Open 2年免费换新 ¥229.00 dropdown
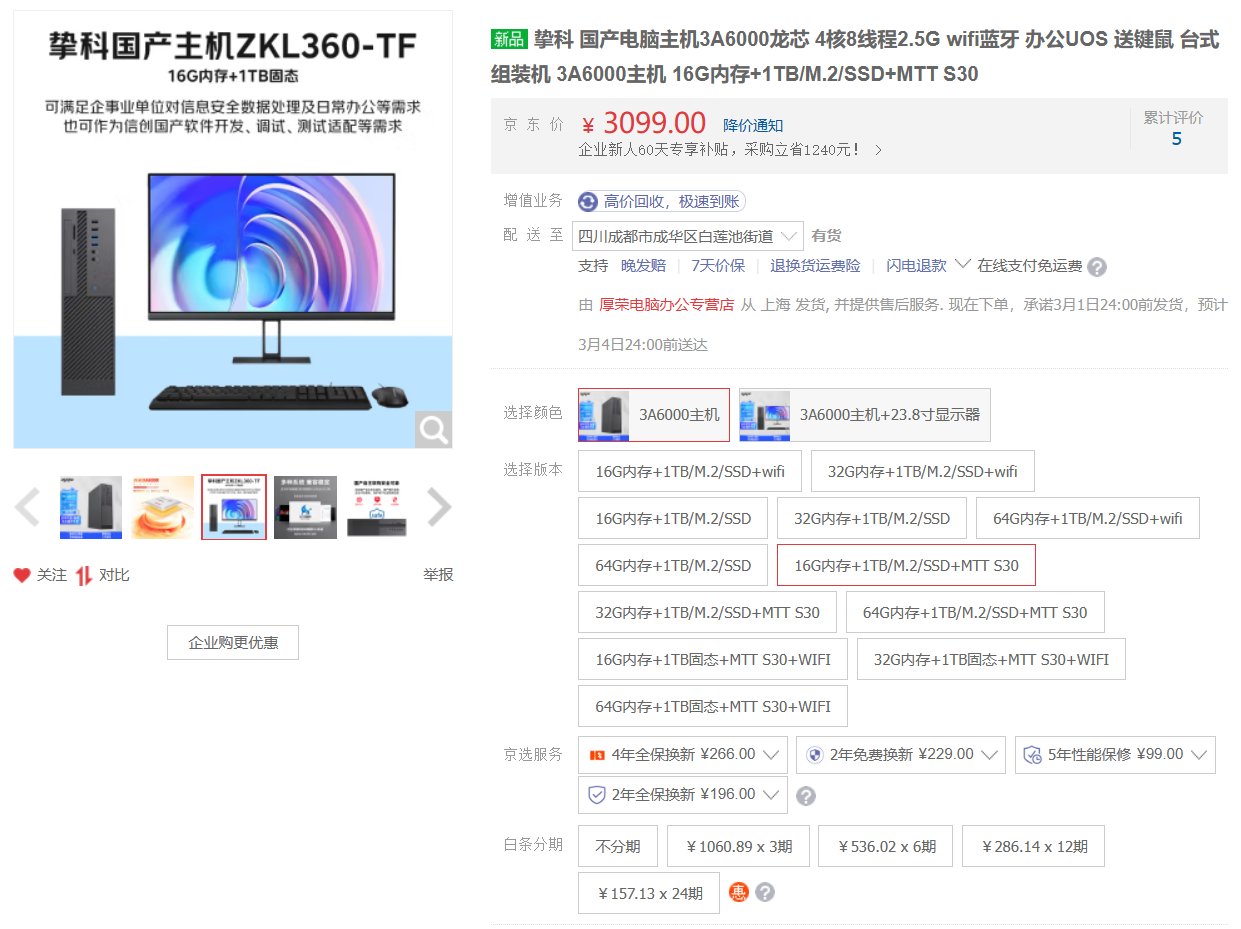Viewport: 1241px width, 929px height. coord(901,755)
